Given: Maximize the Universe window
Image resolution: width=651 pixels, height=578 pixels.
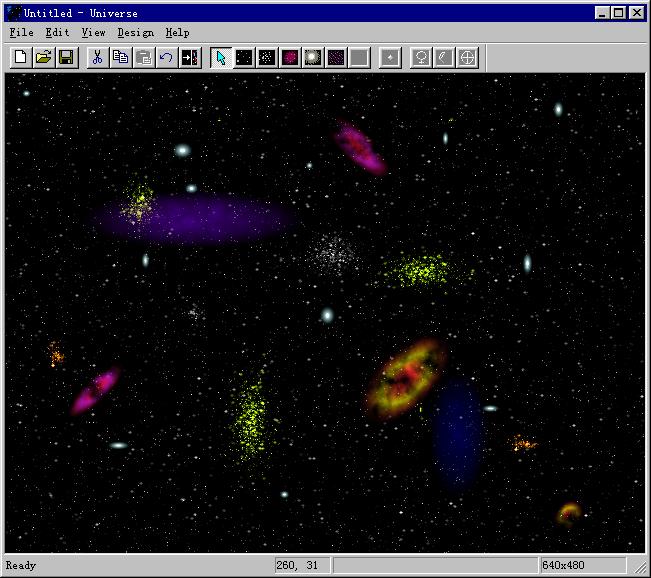Looking at the screenshot, I should pos(619,13).
